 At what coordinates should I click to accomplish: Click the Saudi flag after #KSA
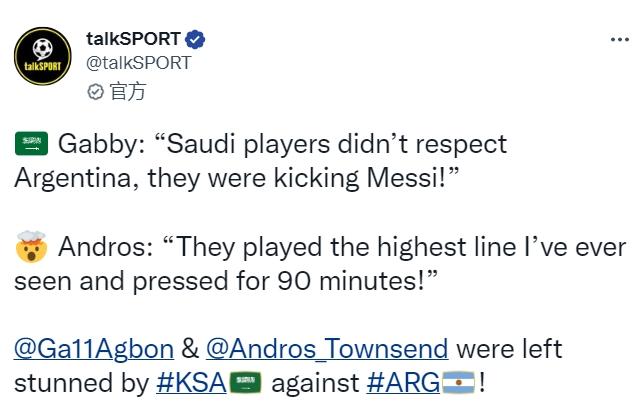coord(245,383)
